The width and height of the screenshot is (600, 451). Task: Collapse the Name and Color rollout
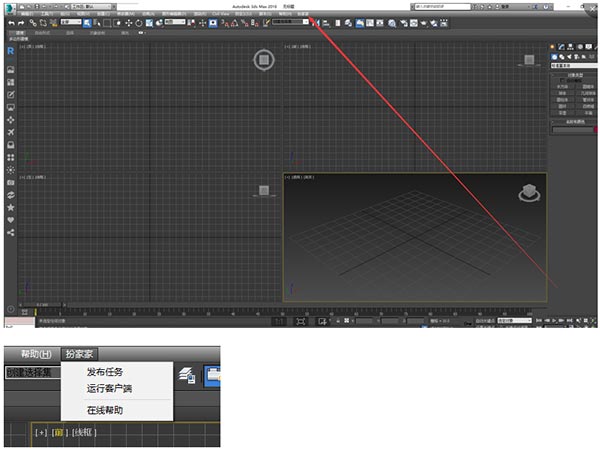point(574,122)
